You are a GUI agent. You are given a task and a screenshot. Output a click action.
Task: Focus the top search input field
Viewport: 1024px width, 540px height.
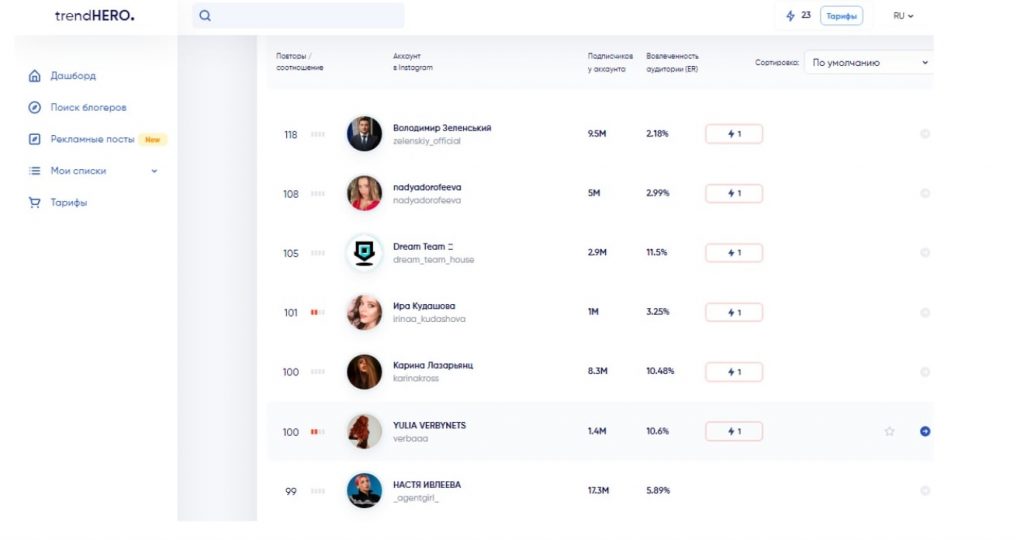298,16
